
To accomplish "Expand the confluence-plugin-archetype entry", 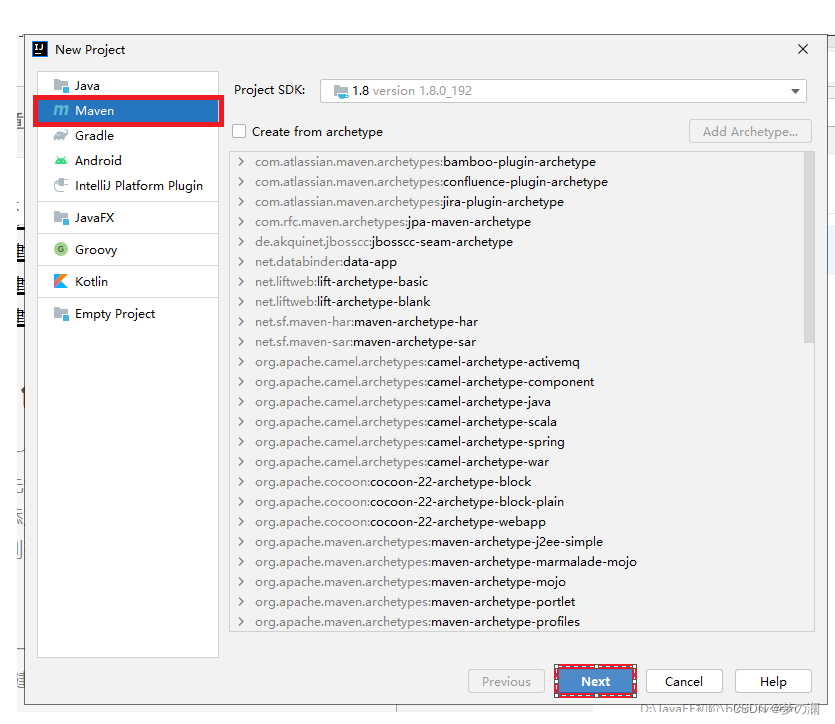I will pyautogui.click(x=241, y=182).
